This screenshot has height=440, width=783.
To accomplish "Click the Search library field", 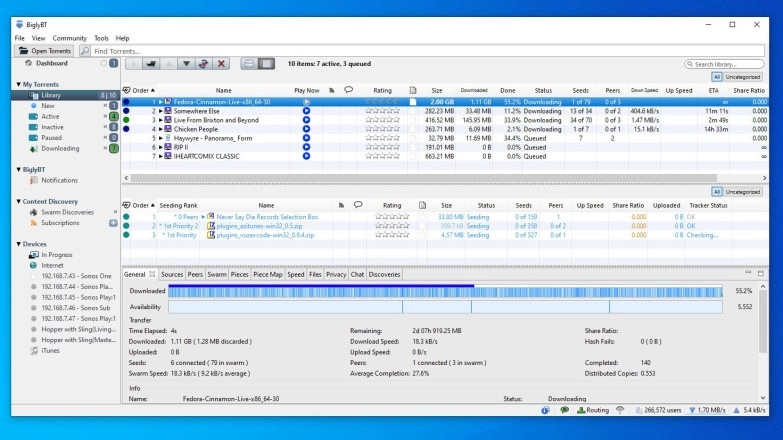I will (724, 64).
